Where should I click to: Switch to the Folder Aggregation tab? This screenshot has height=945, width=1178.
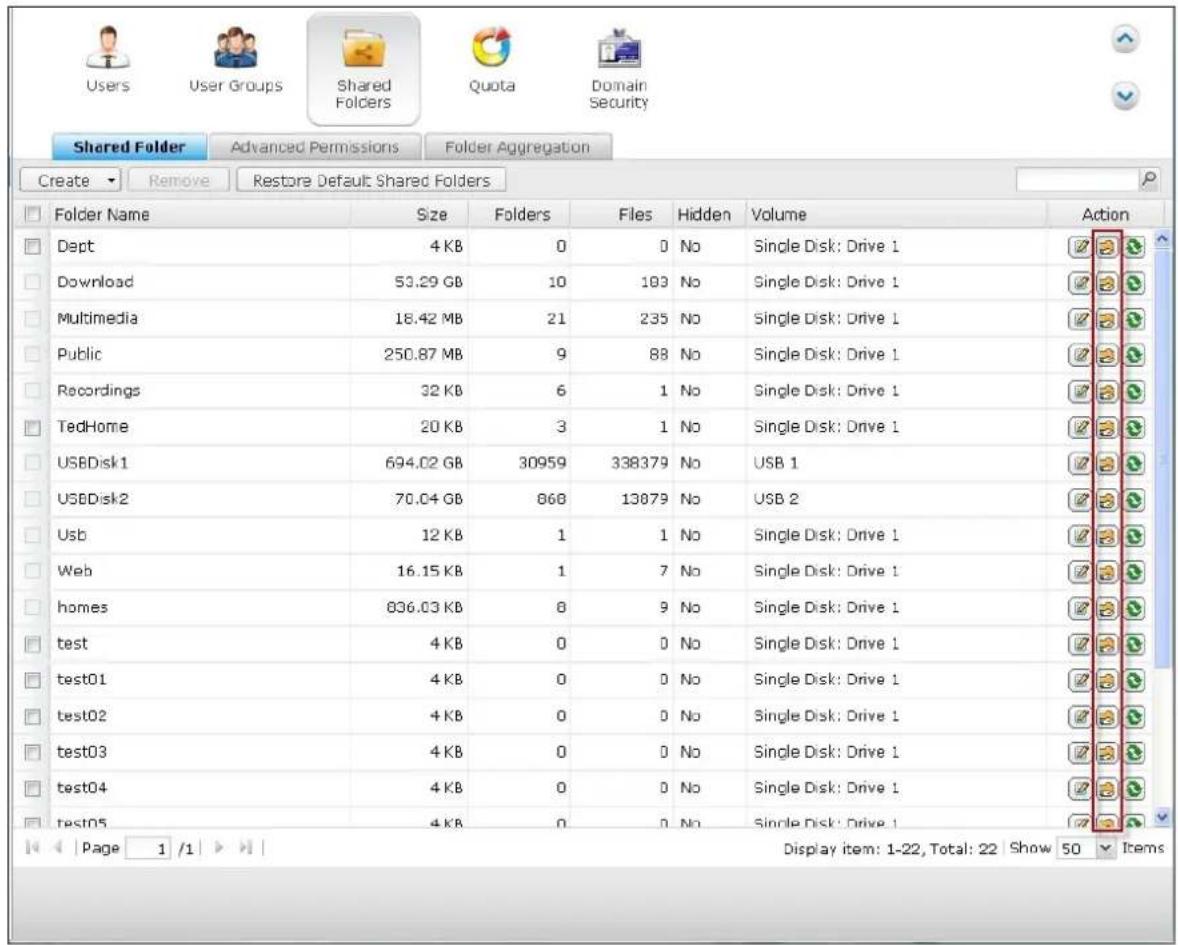[x=518, y=146]
